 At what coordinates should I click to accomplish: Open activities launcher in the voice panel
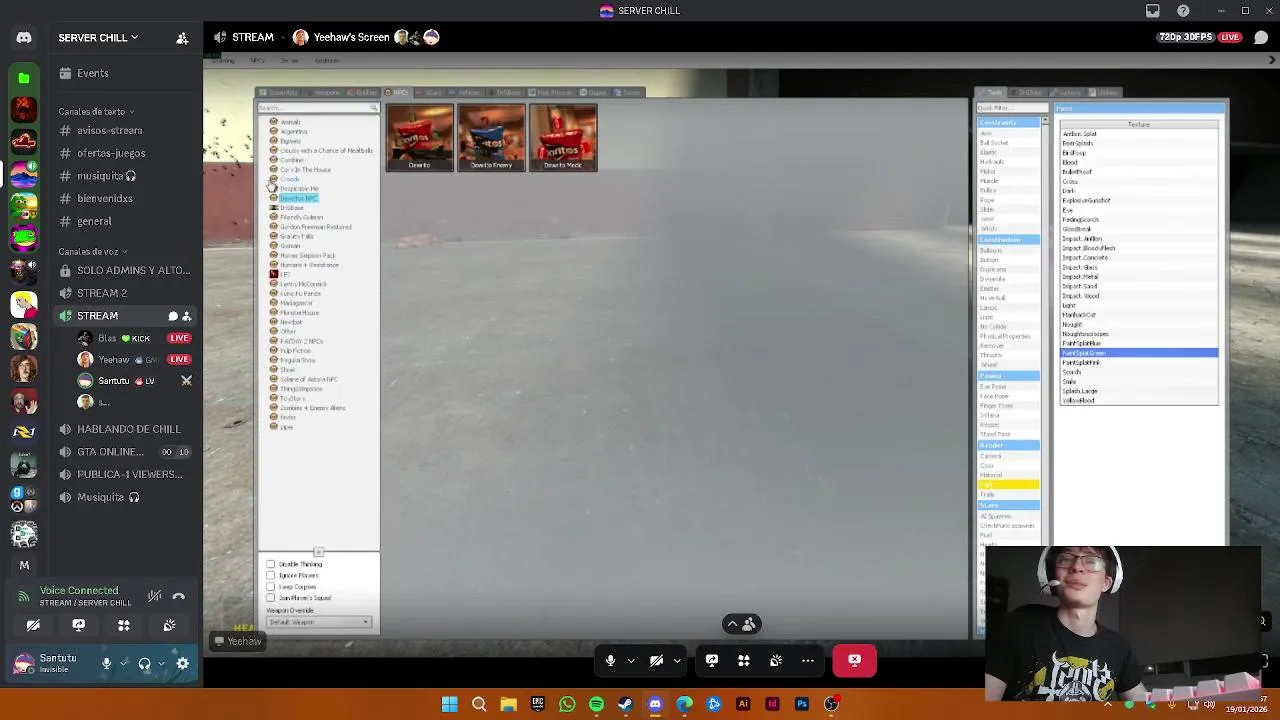(x=124, y=625)
